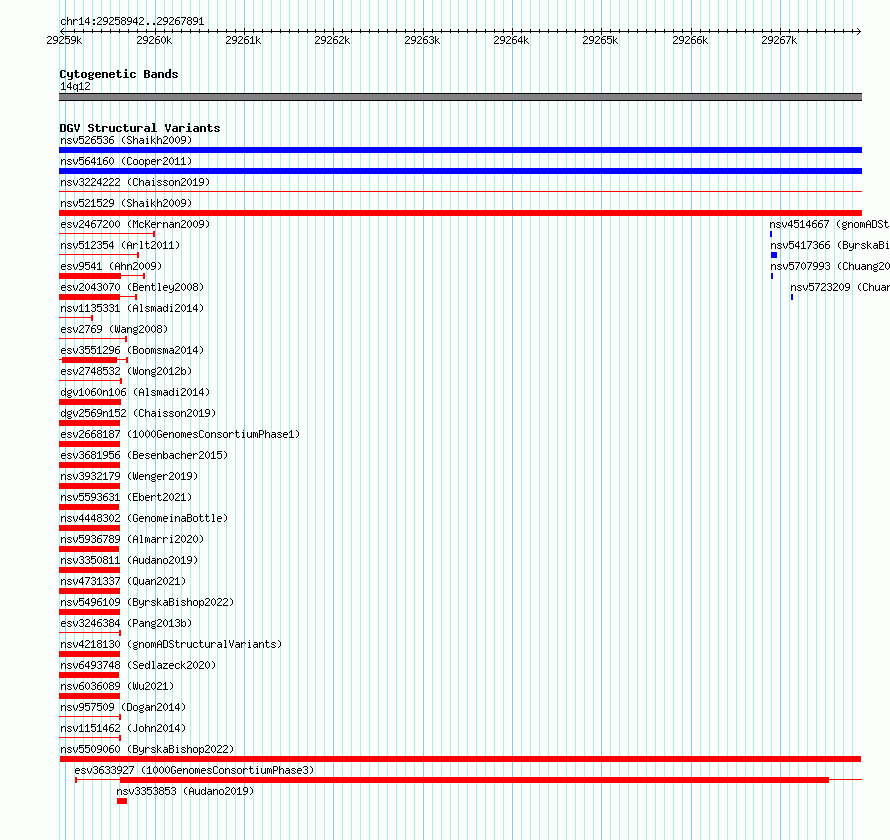
Task: Click the gray 14q12 cytogenetic band
Action: 460,97
